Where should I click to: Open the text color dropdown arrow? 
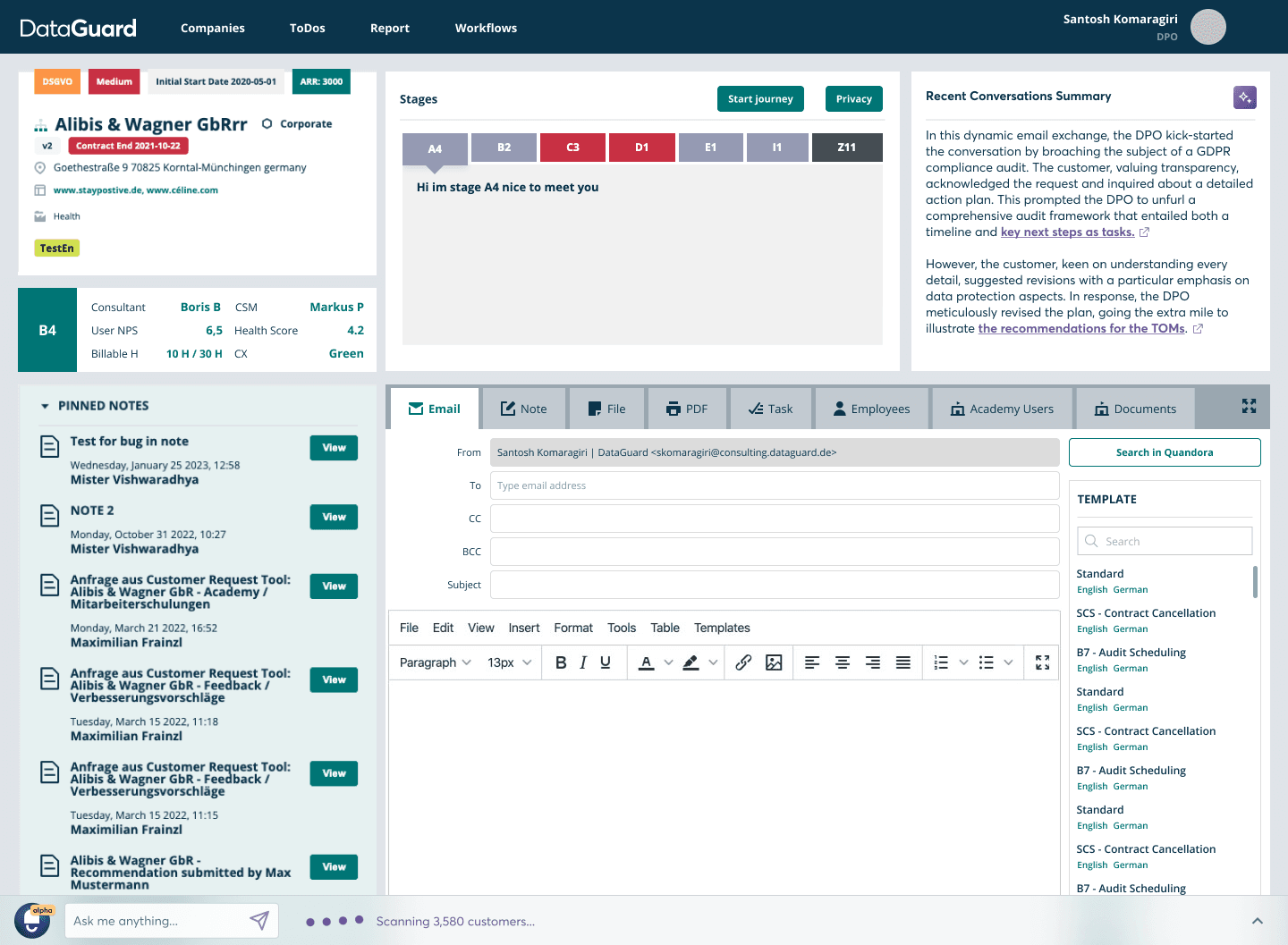(x=668, y=662)
